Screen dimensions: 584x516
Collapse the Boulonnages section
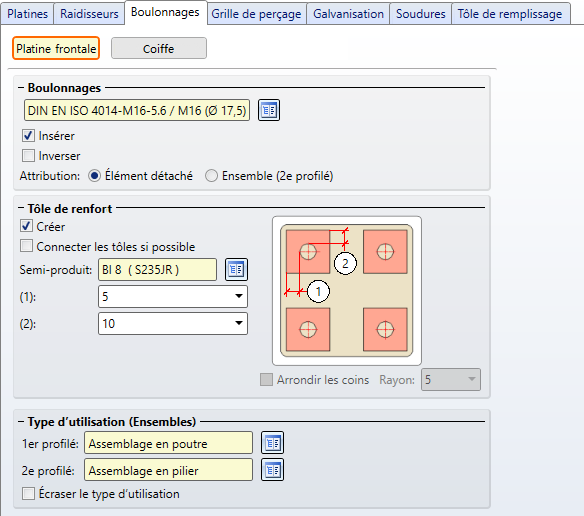[x=21, y=88]
